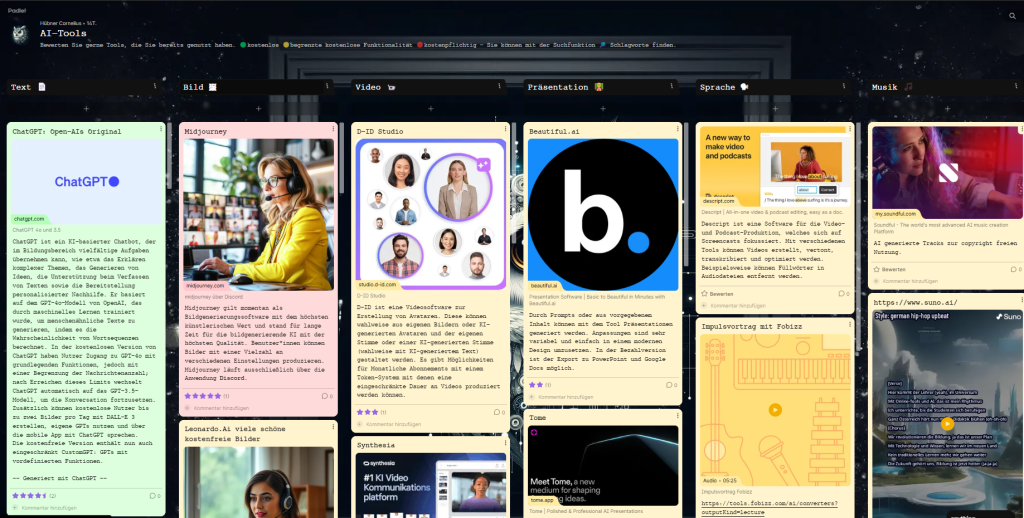The width and height of the screenshot is (1024, 518).
Task: Add a post under the Video column
Action: 430,108
